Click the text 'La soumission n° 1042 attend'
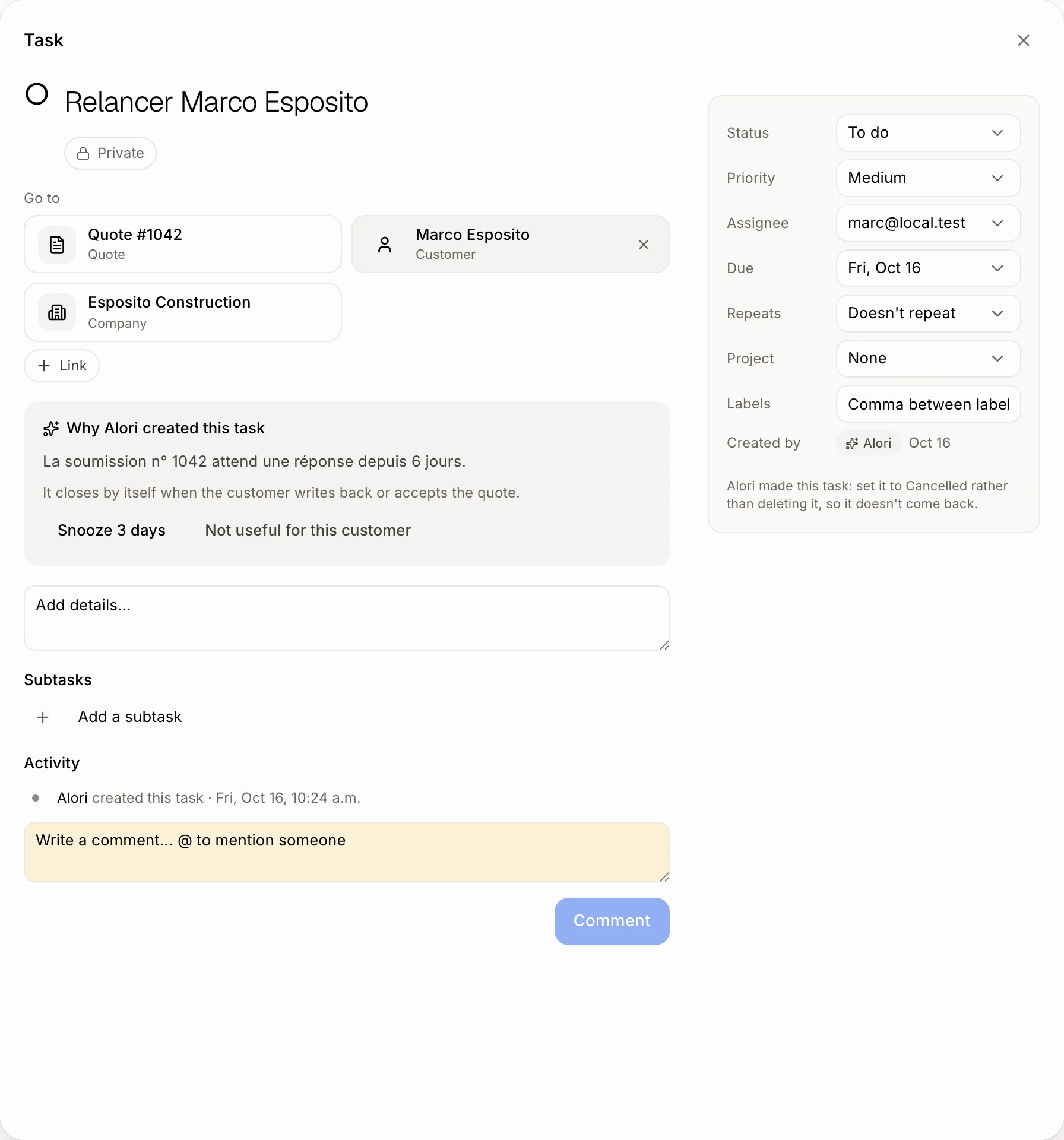This screenshot has width=1064, height=1140. pyautogui.click(x=150, y=462)
